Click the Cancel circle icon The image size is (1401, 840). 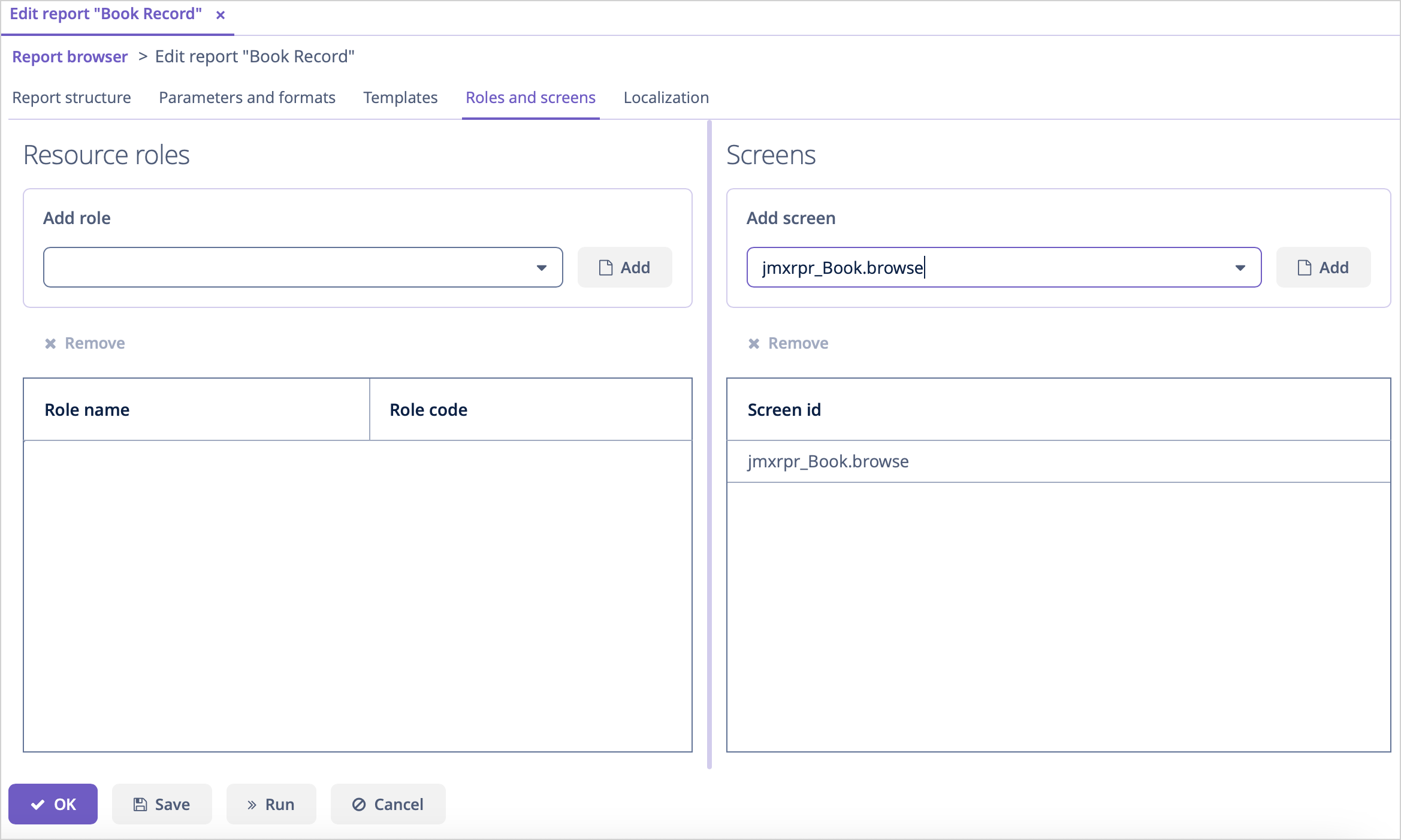[x=357, y=803]
